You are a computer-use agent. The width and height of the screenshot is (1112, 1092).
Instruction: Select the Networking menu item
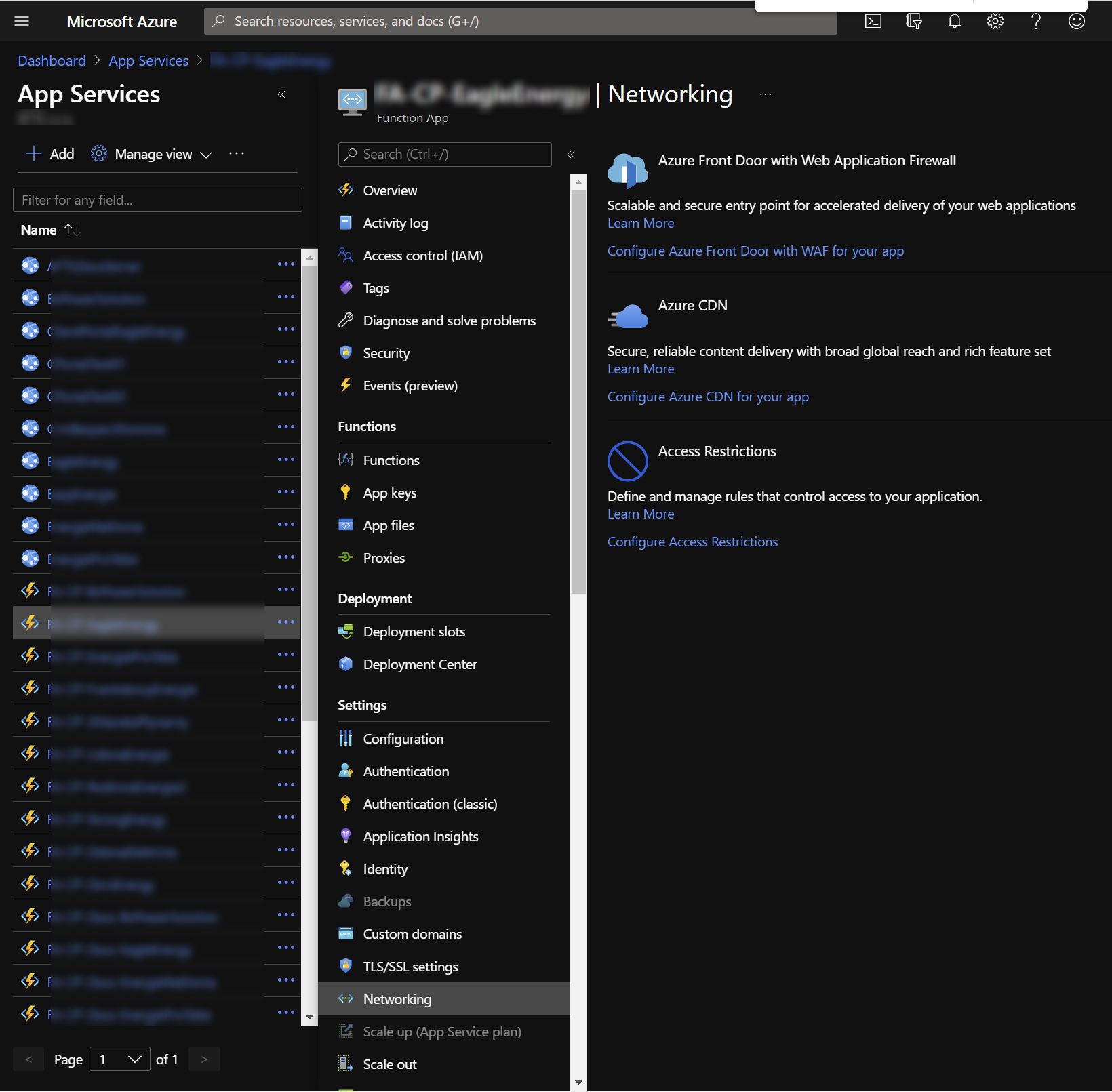(444, 999)
